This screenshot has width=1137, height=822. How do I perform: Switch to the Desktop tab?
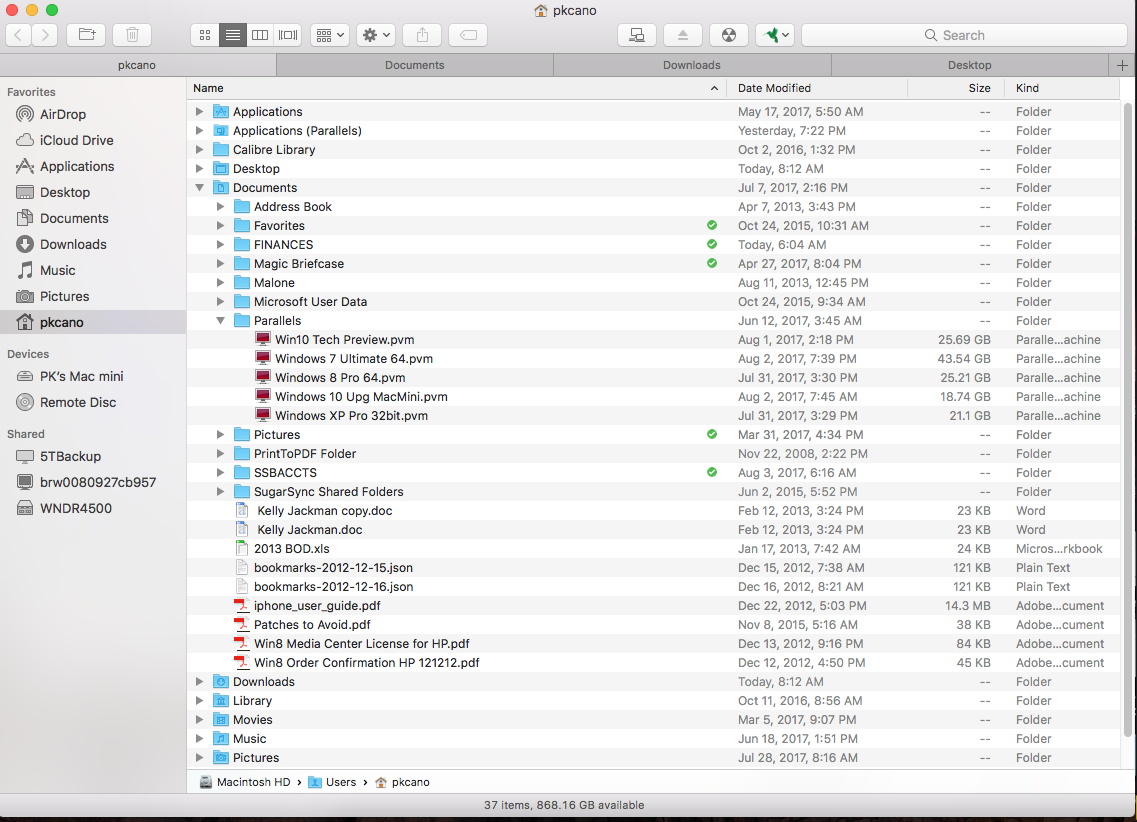969,65
